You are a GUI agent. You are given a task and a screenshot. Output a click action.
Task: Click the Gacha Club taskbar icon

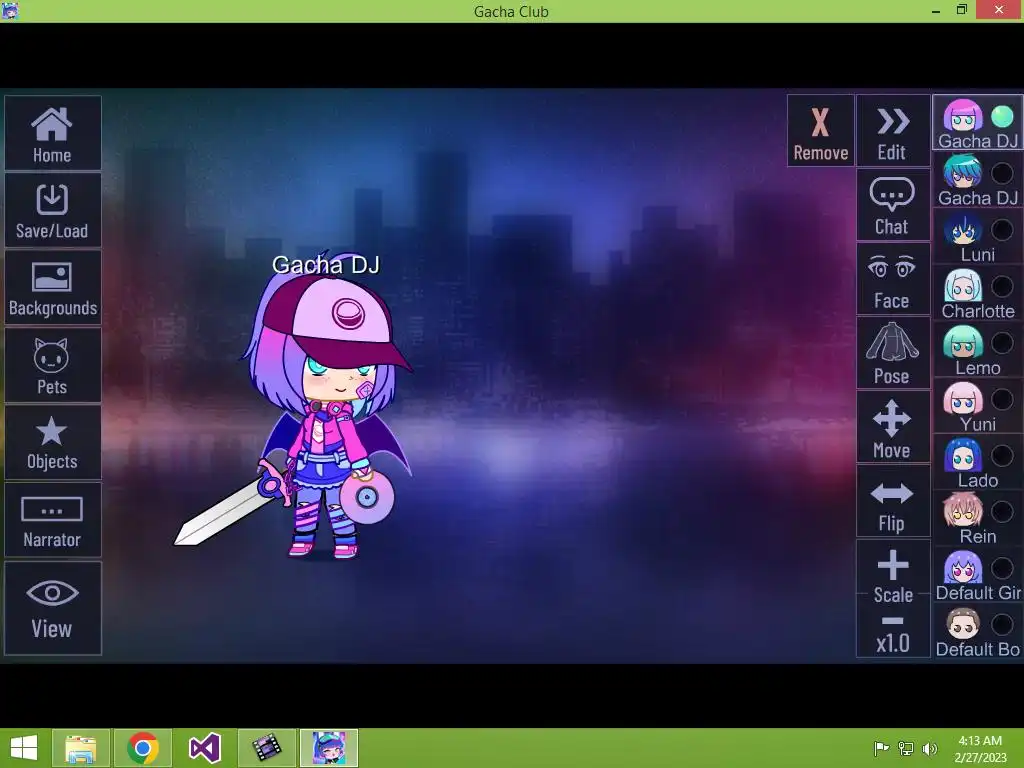pyautogui.click(x=328, y=748)
